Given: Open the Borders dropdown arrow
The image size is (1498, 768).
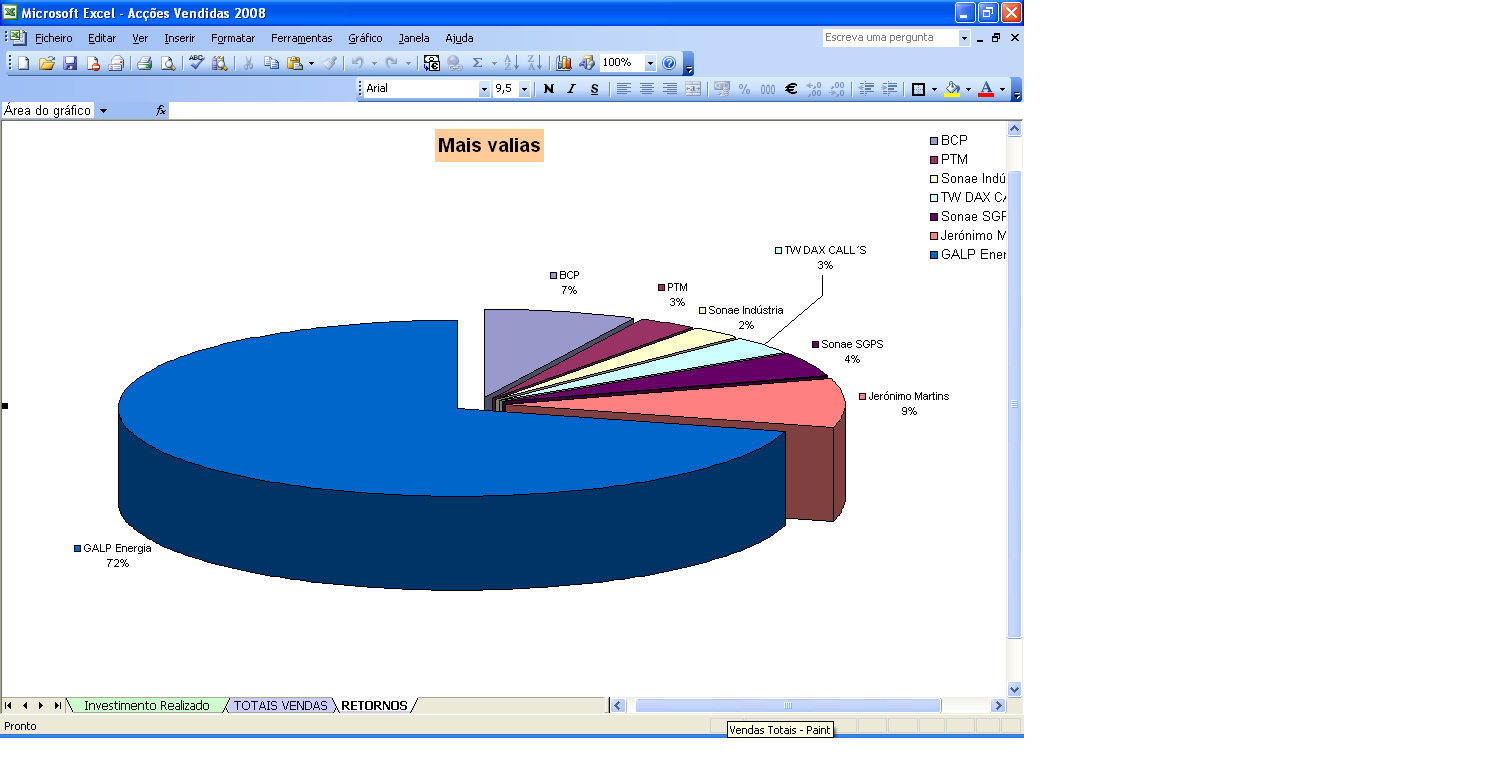Looking at the screenshot, I should click(x=934, y=89).
